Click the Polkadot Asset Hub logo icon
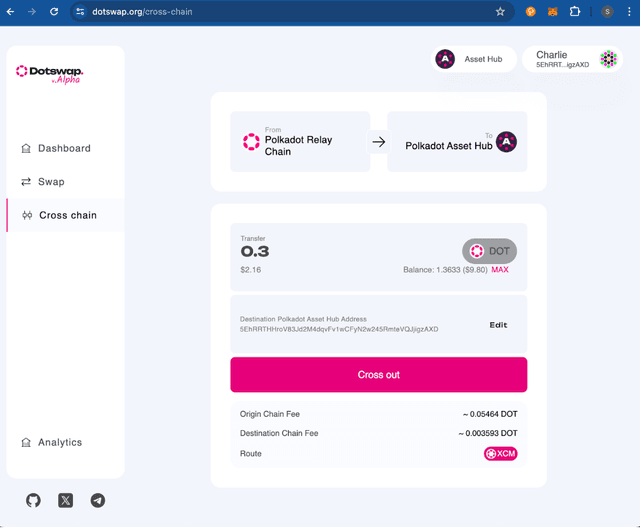This screenshot has width=640, height=528. [506, 142]
